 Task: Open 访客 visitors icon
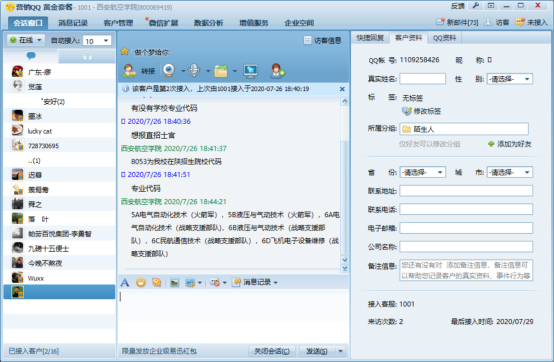coord(496,22)
